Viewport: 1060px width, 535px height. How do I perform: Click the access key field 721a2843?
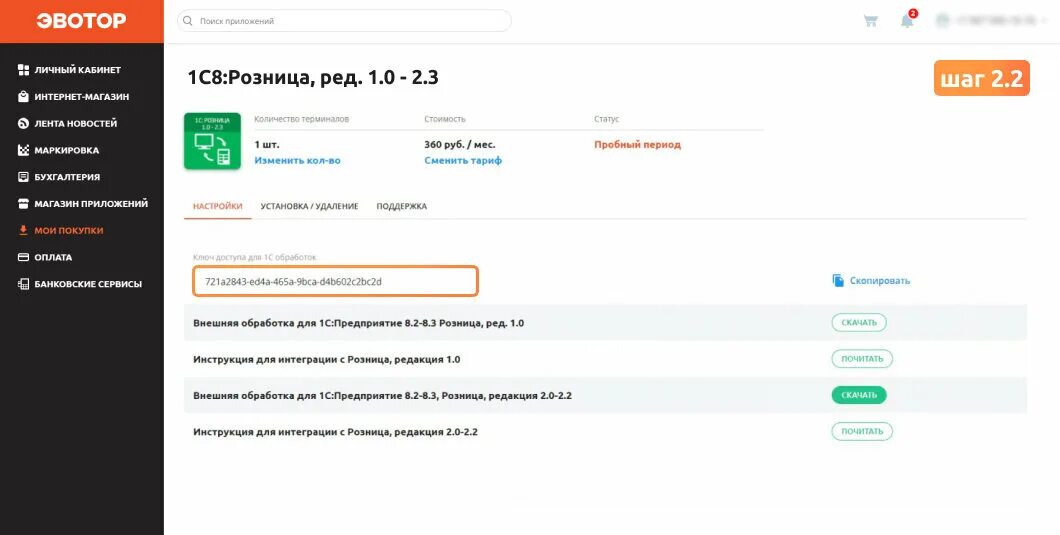[x=335, y=281]
